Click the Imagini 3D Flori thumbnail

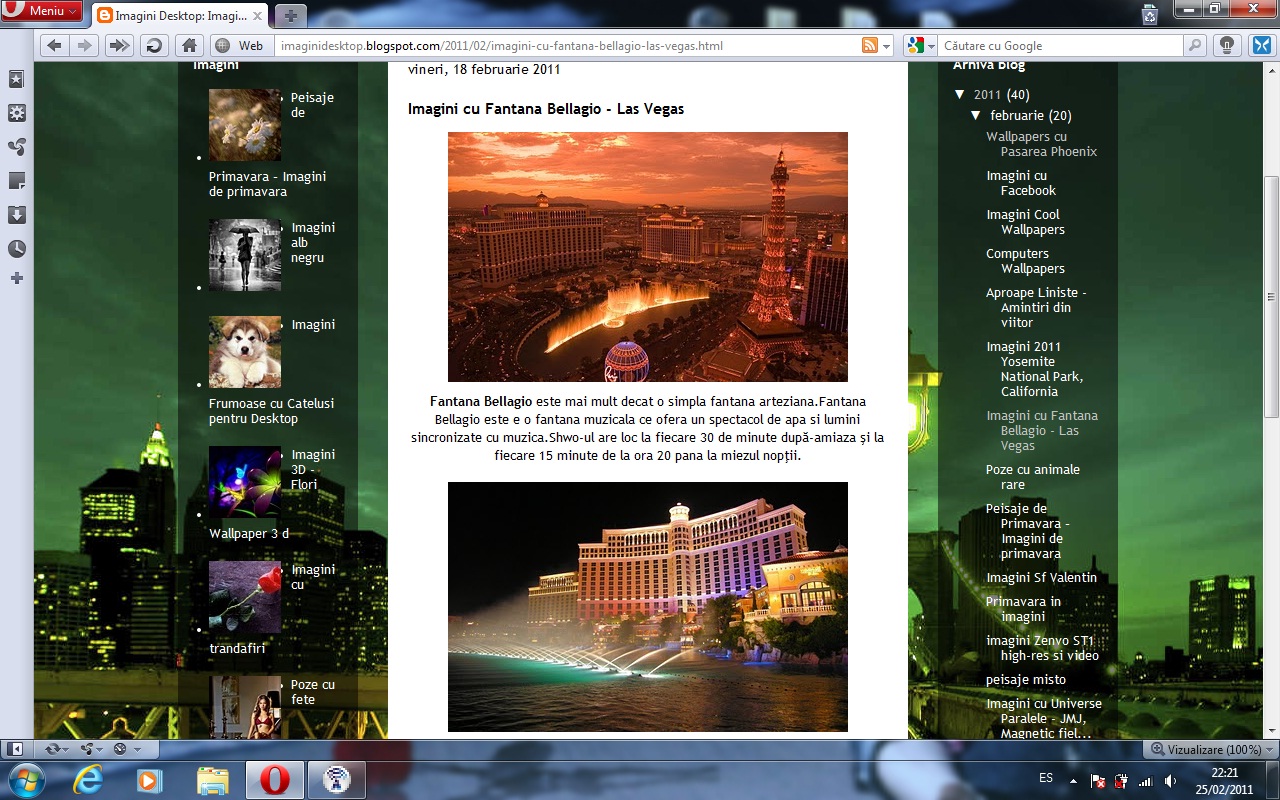click(x=245, y=482)
